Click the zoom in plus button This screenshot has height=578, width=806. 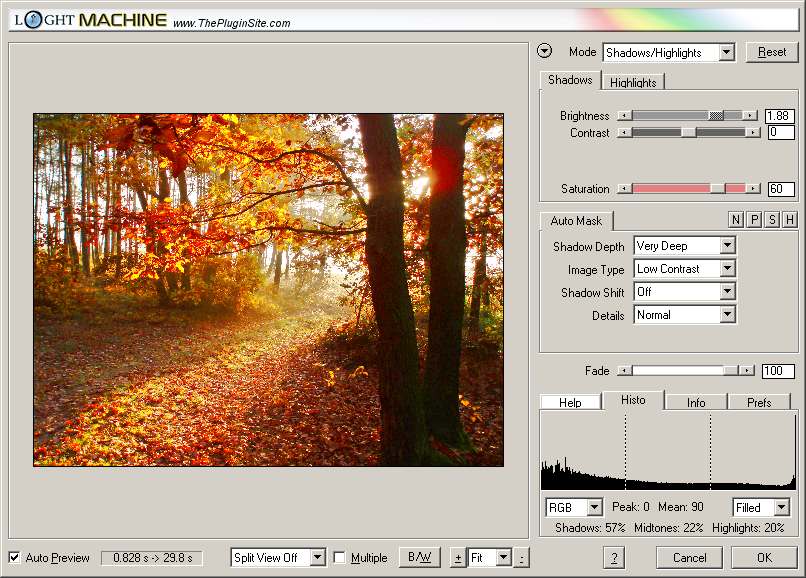click(458, 558)
